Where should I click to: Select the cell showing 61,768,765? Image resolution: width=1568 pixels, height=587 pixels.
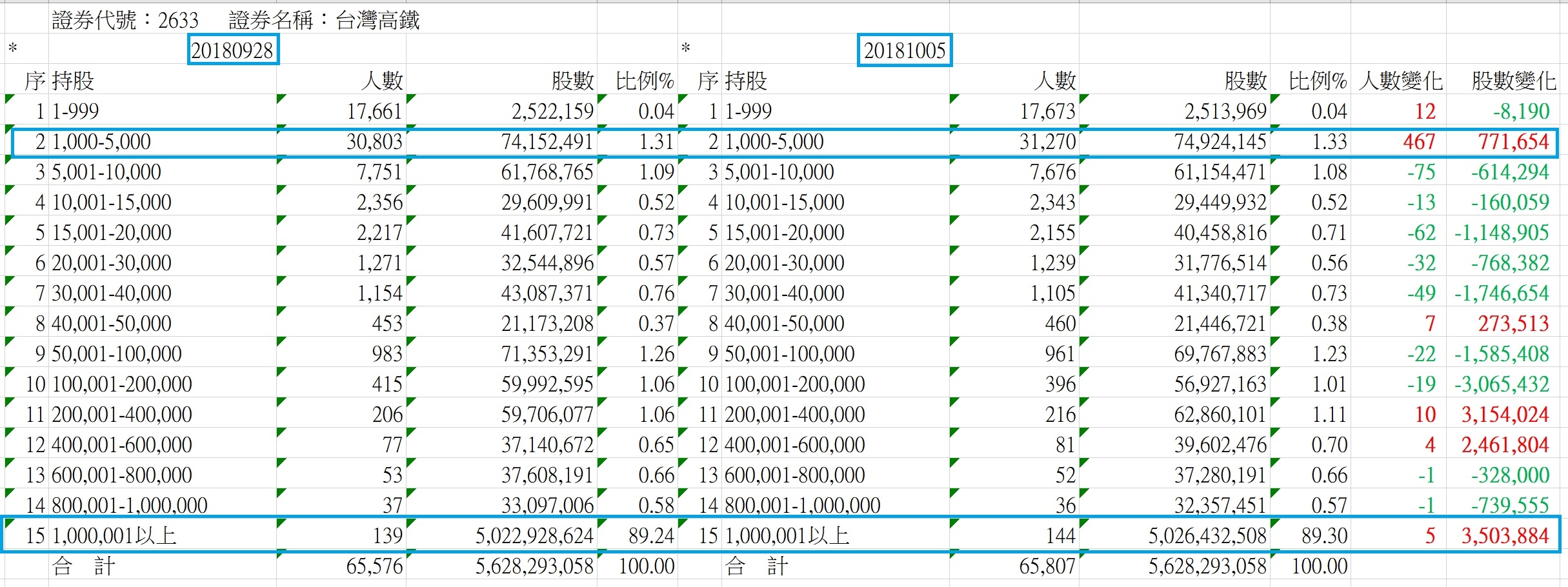547,172
